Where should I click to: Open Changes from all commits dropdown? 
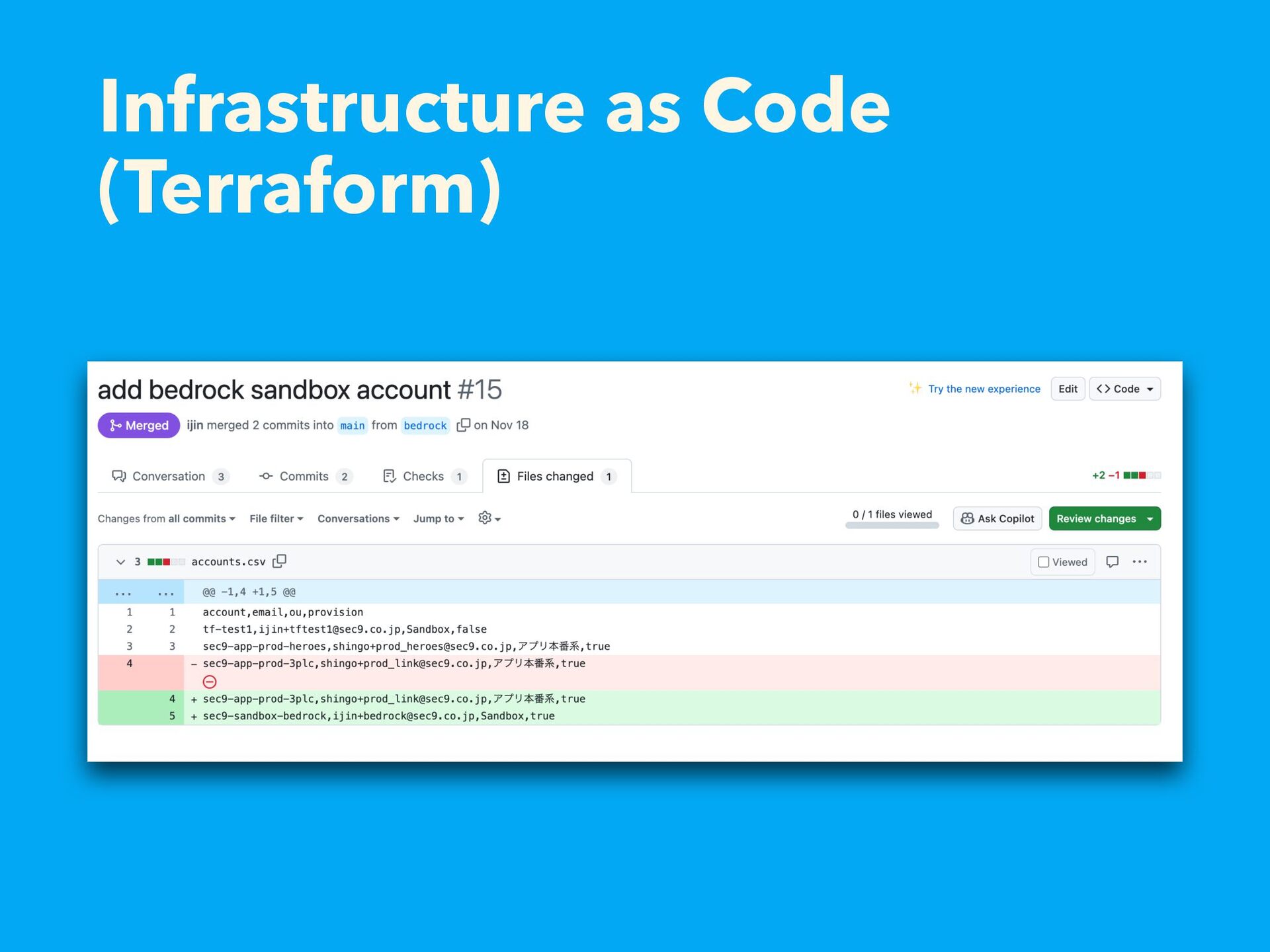point(166,518)
